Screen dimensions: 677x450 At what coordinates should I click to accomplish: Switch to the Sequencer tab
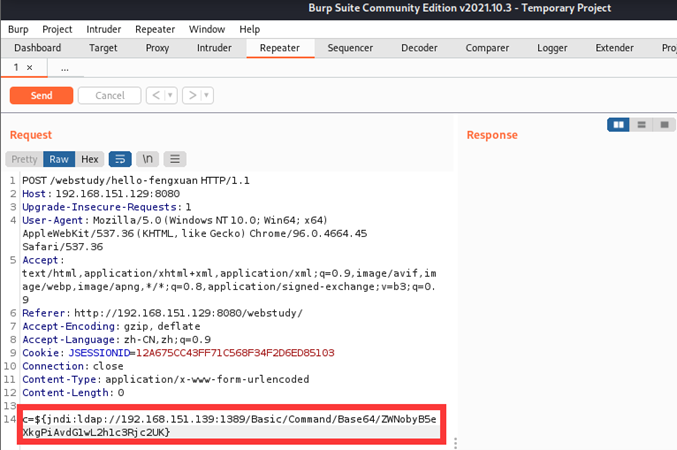point(350,48)
